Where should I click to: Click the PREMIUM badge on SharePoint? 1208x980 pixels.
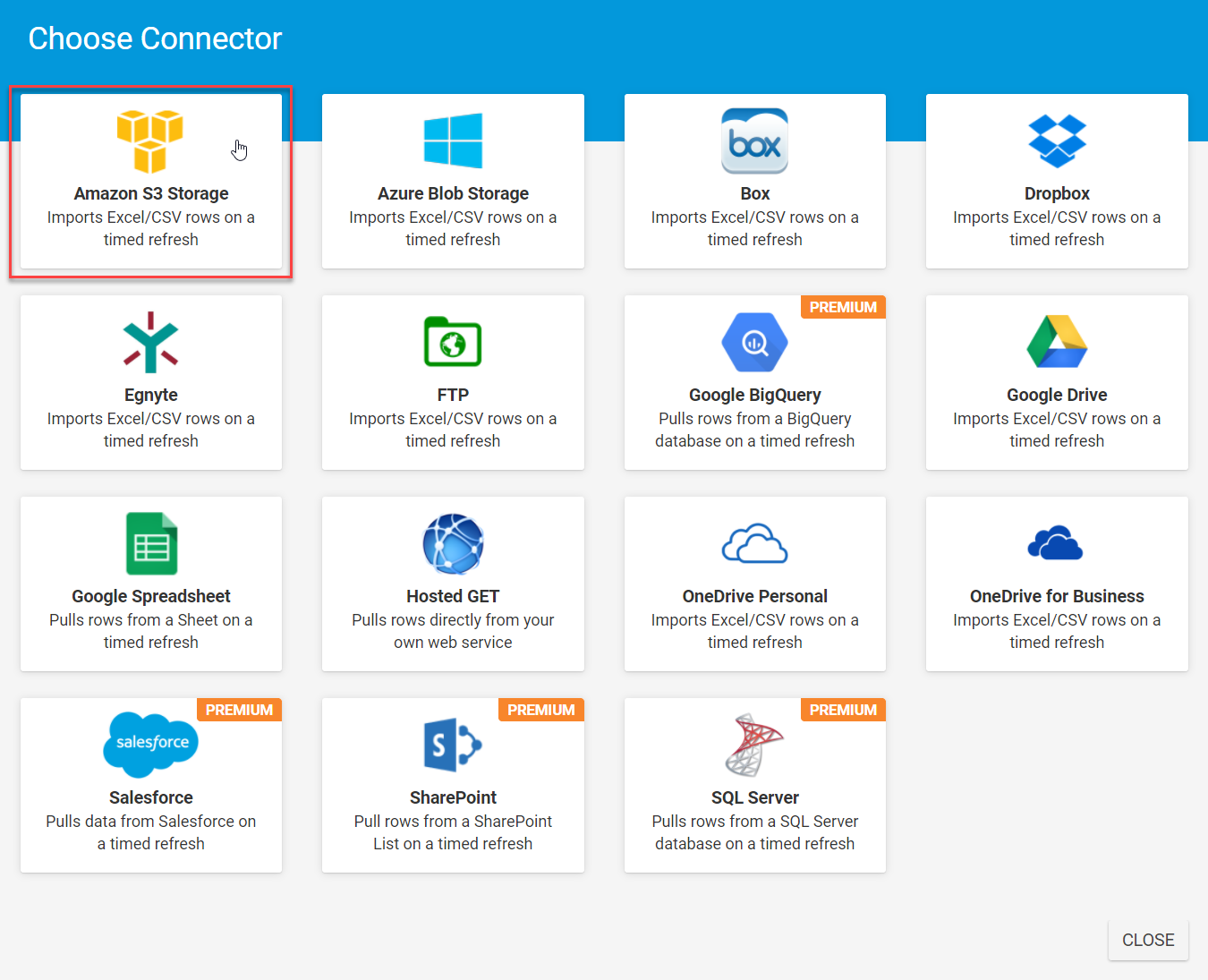coord(540,710)
